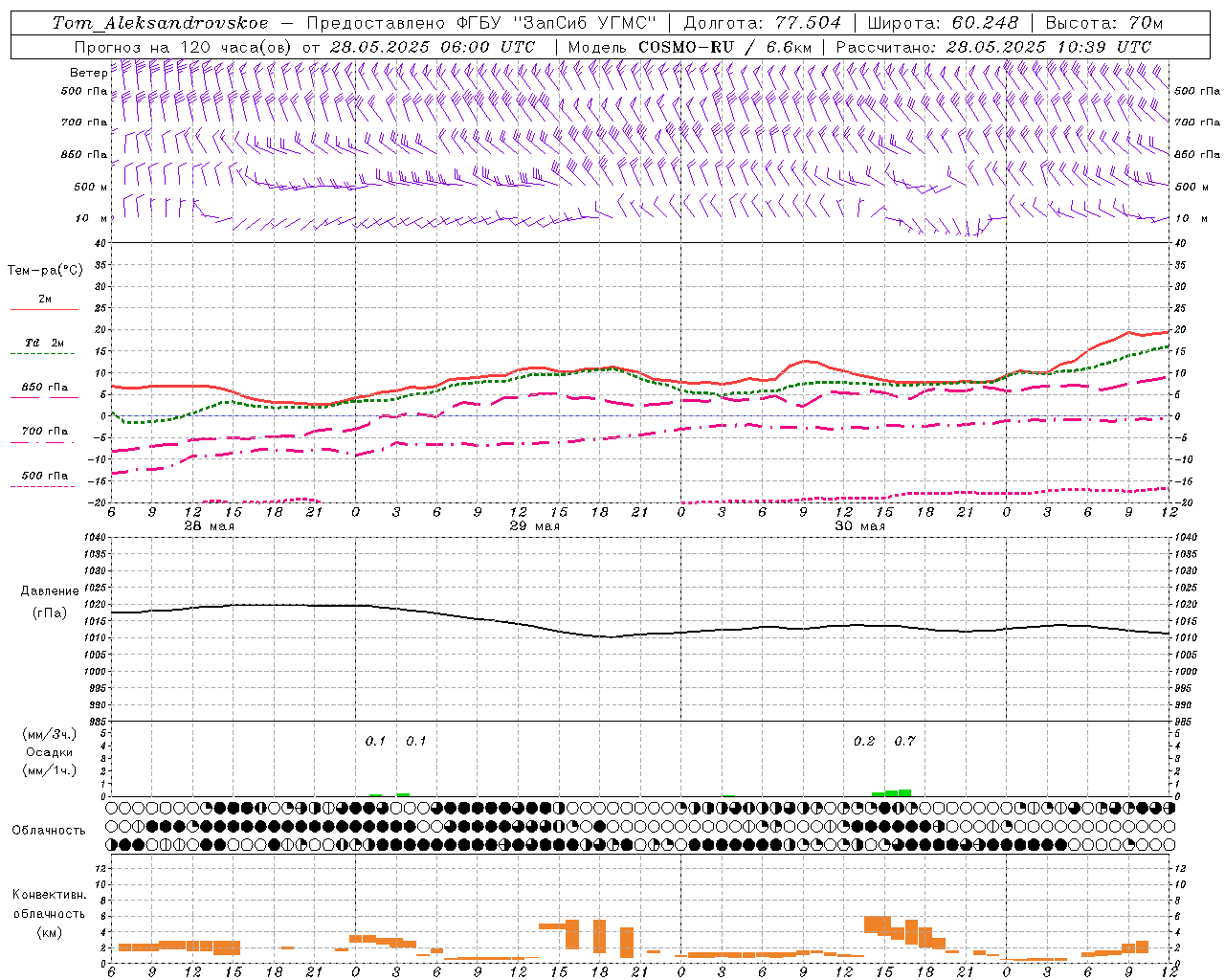1225x980 pixels.
Task: Click the Ветер wind panel label
Action: (88, 73)
